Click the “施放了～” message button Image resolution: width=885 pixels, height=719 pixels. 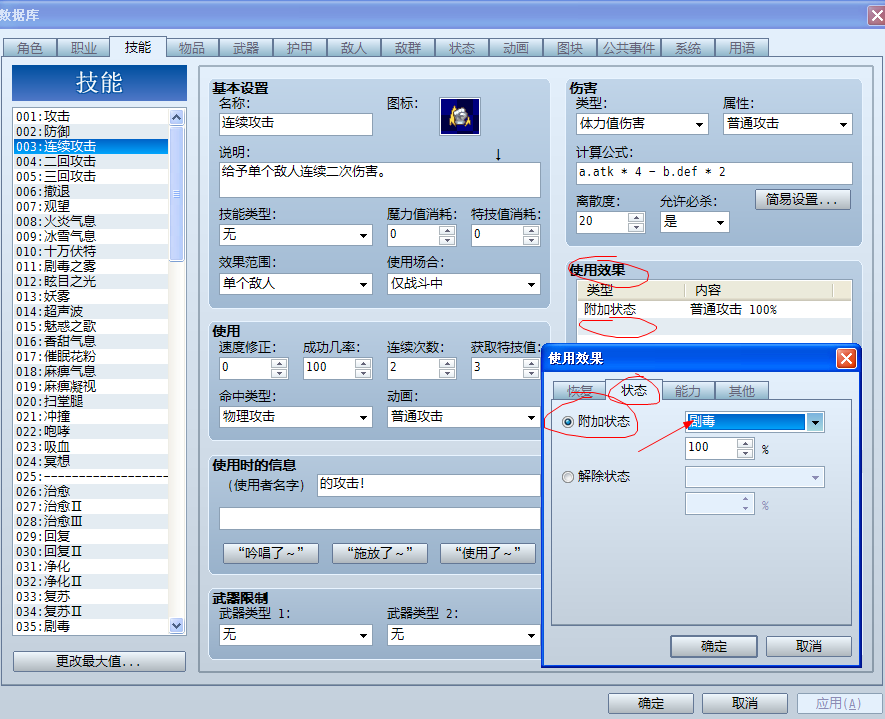coord(379,553)
